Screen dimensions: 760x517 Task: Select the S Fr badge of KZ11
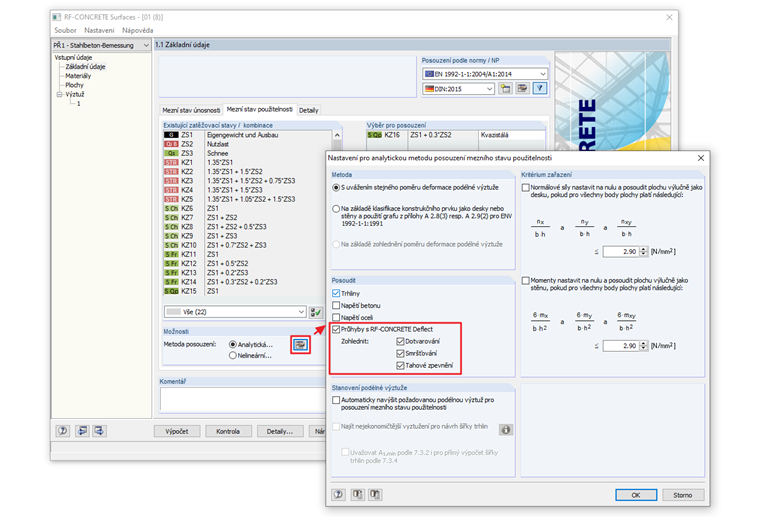coord(171,254)
